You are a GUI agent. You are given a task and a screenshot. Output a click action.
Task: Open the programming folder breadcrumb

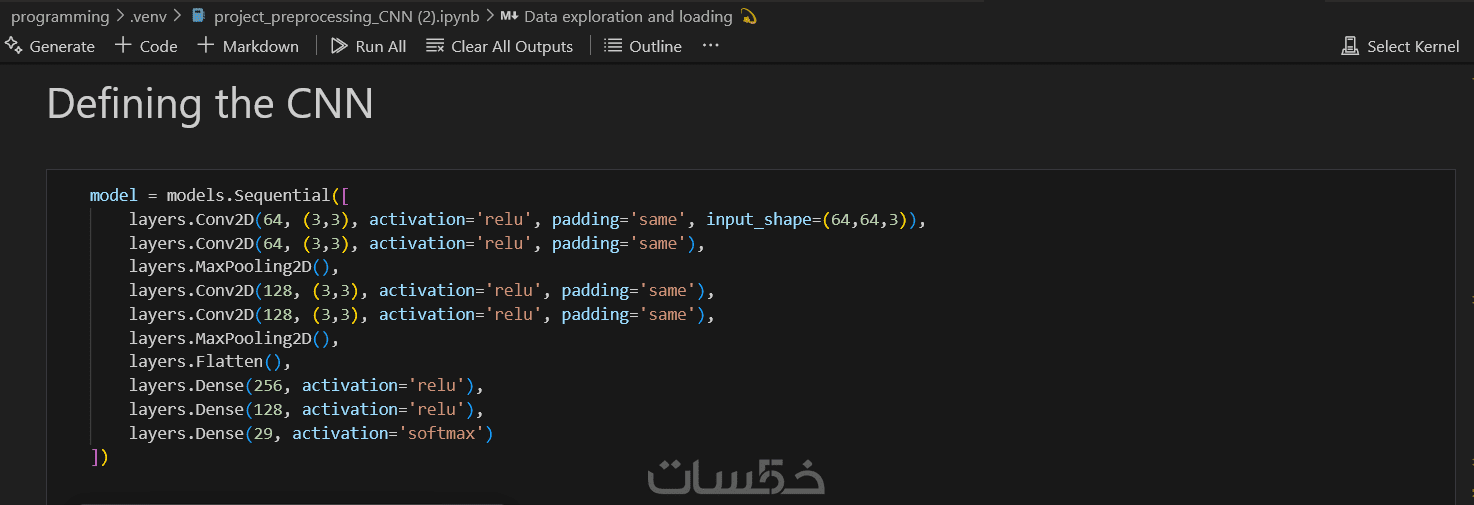[x=60, y=16]
